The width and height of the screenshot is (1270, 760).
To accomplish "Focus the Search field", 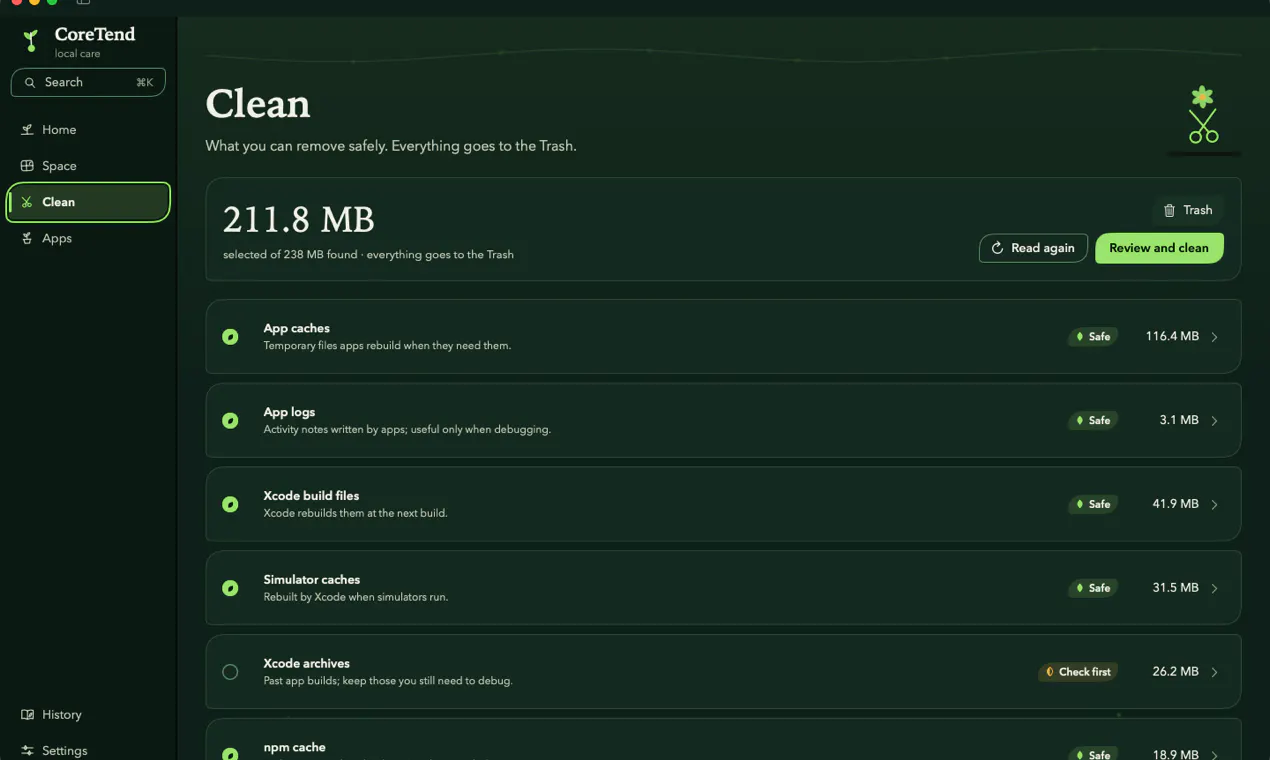I will tap(88, 82).
